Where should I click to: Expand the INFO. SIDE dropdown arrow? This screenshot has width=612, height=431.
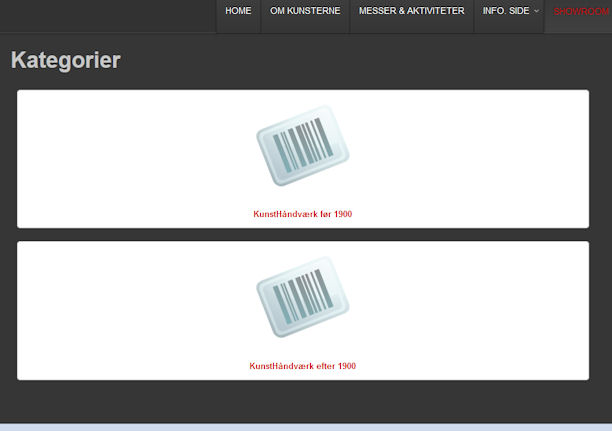536,11
